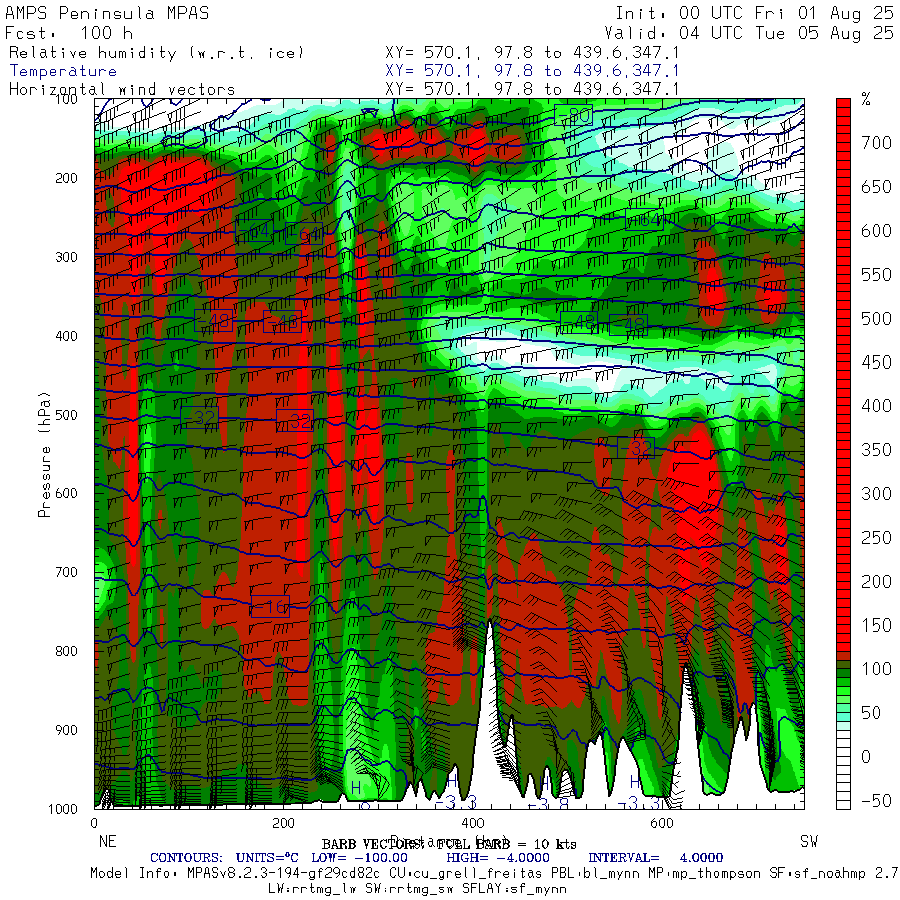Click the 1000 tick at the pressure axis bottom
This screenshot has height=900, width=900.
[62, 809]
